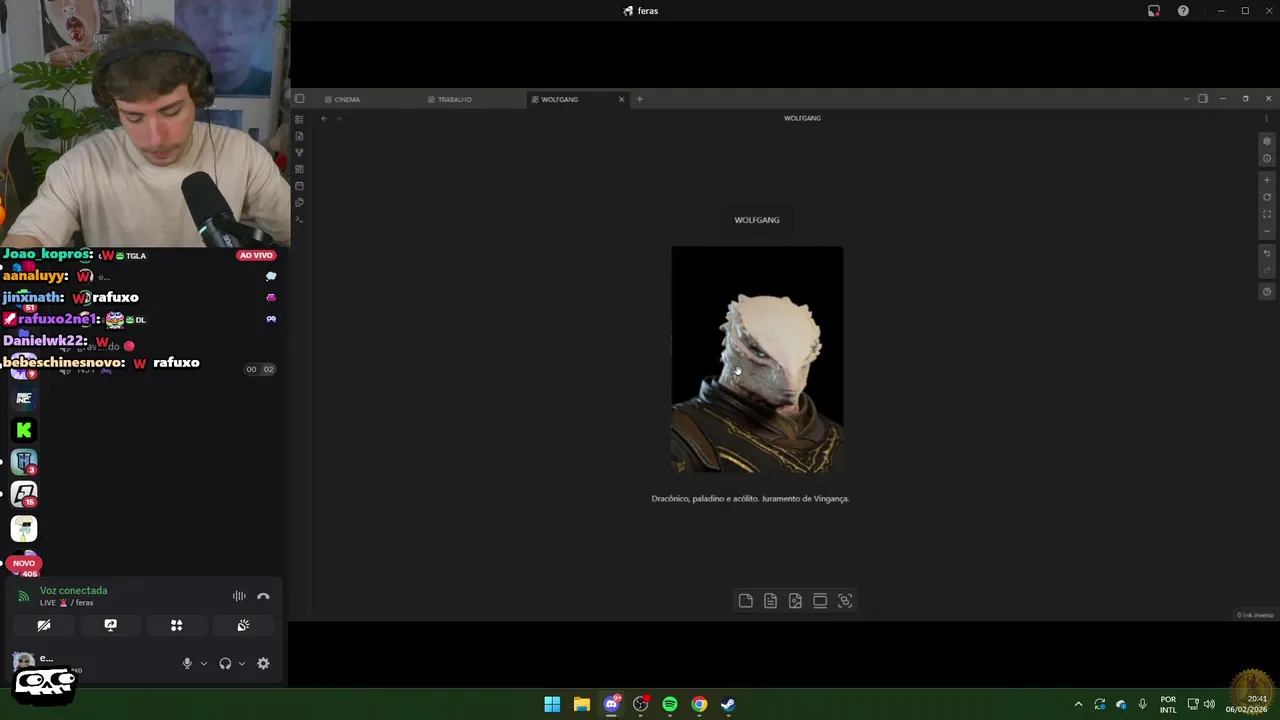Open the copy-files icon in left ribbon
The image size is (1280, 720).
point(299,202)
